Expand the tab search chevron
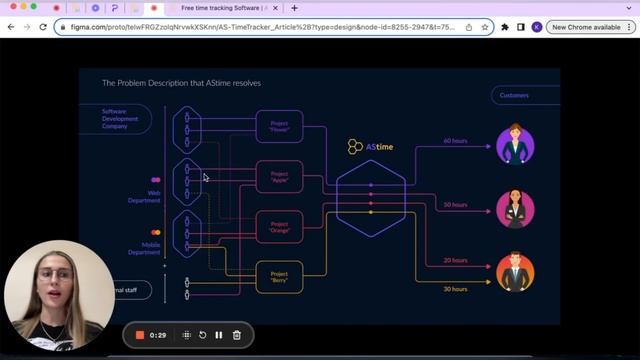This screenshot has height=360, width=640. (629, 8)
